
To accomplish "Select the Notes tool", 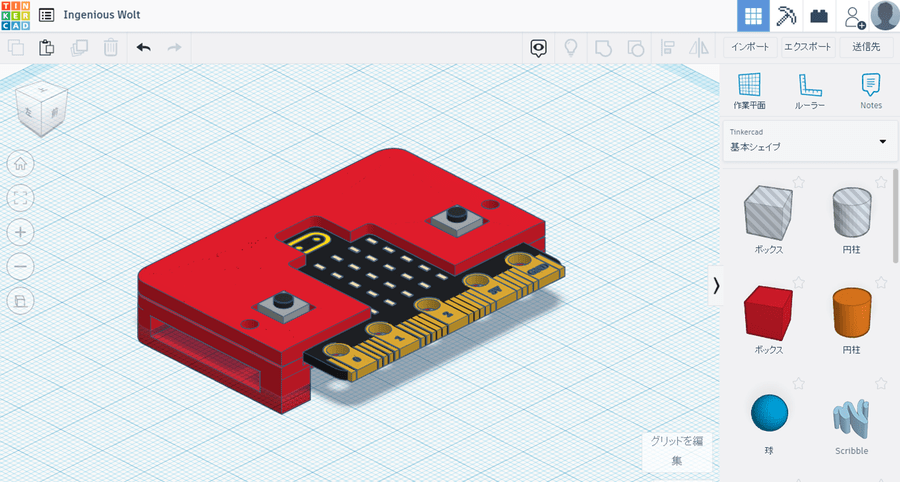I will click(871, 91).
